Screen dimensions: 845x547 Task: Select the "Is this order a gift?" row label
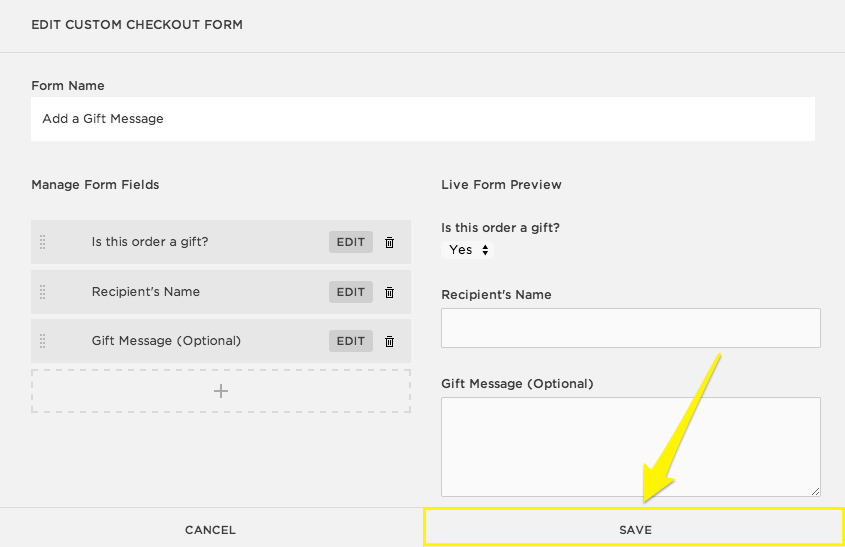tap(150, 242)
